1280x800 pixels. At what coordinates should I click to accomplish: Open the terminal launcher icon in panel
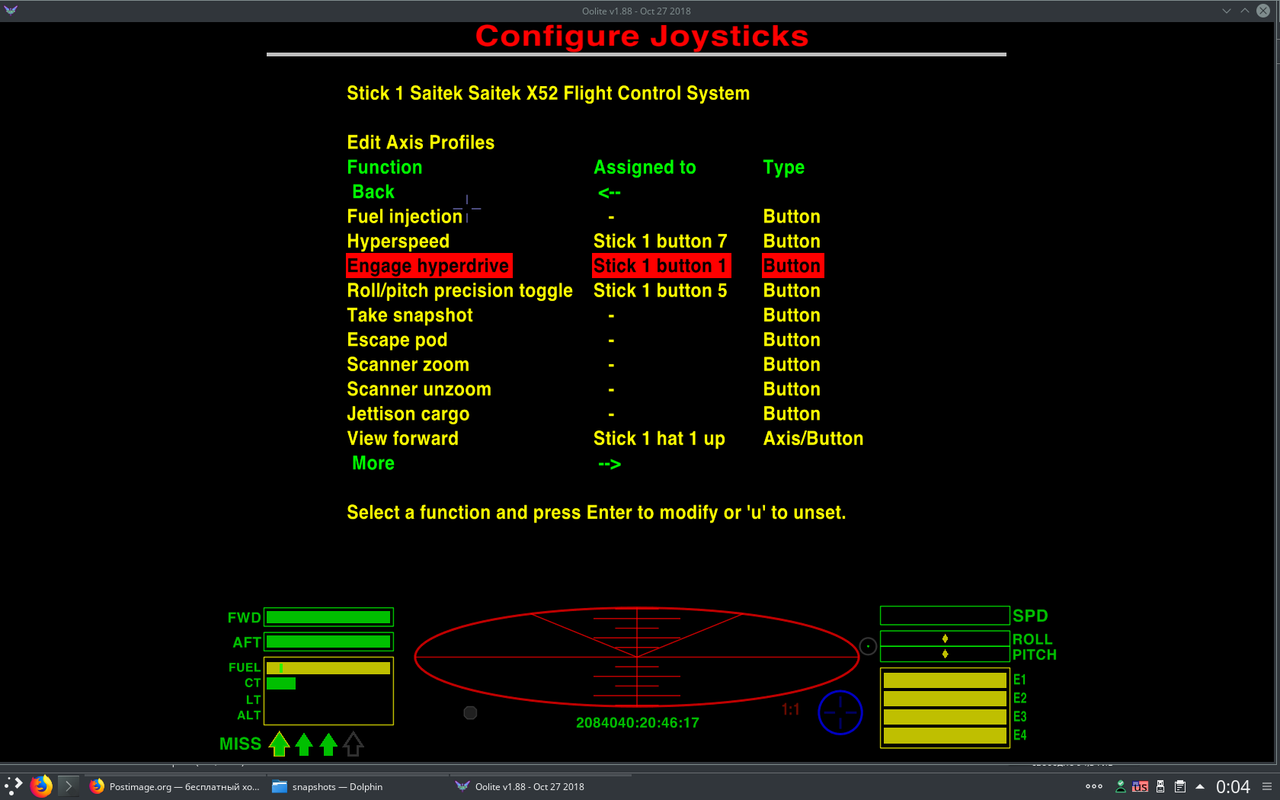click(x=67, y=786)
